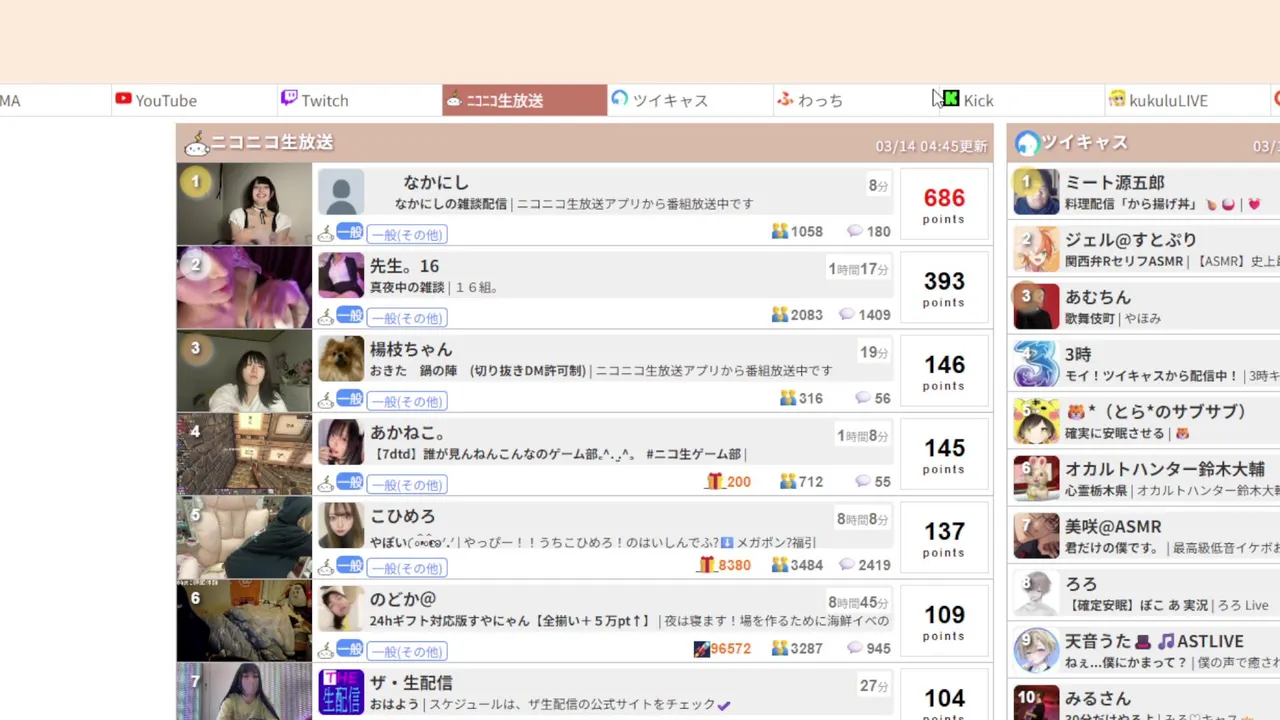Click viewer count icon showing 3484
1280x720 pixels.
(780, 565)
